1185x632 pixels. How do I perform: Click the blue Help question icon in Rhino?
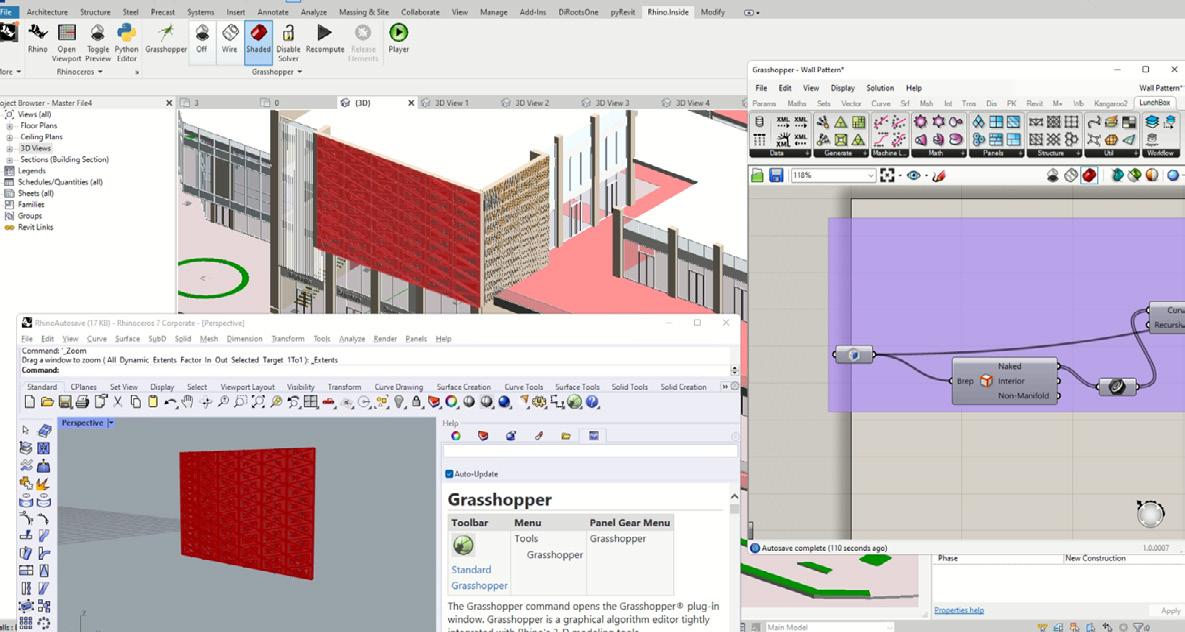pyautogui.click(x=592, y=402)
